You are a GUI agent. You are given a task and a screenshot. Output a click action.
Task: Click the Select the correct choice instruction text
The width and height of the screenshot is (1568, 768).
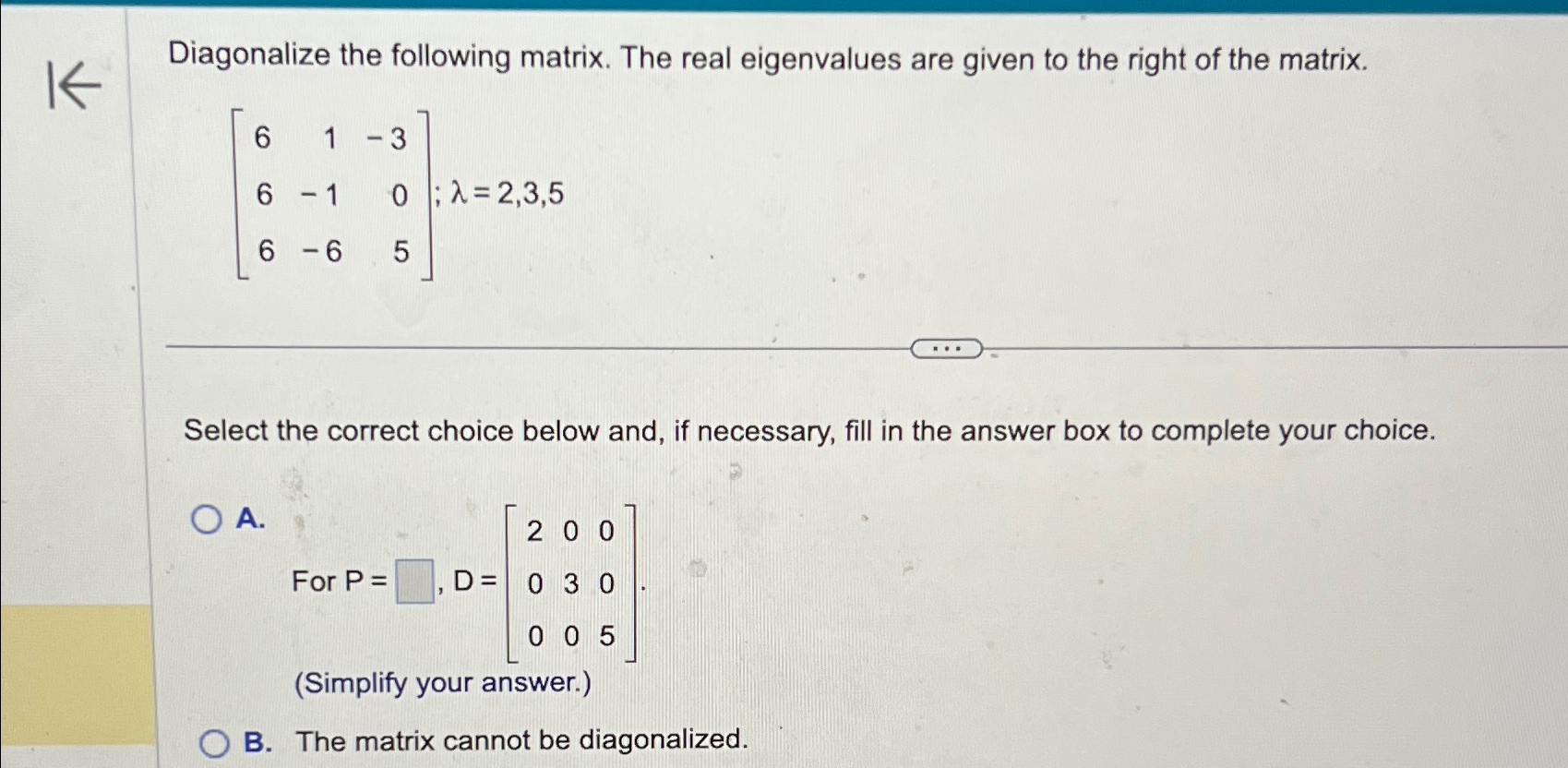810,430
